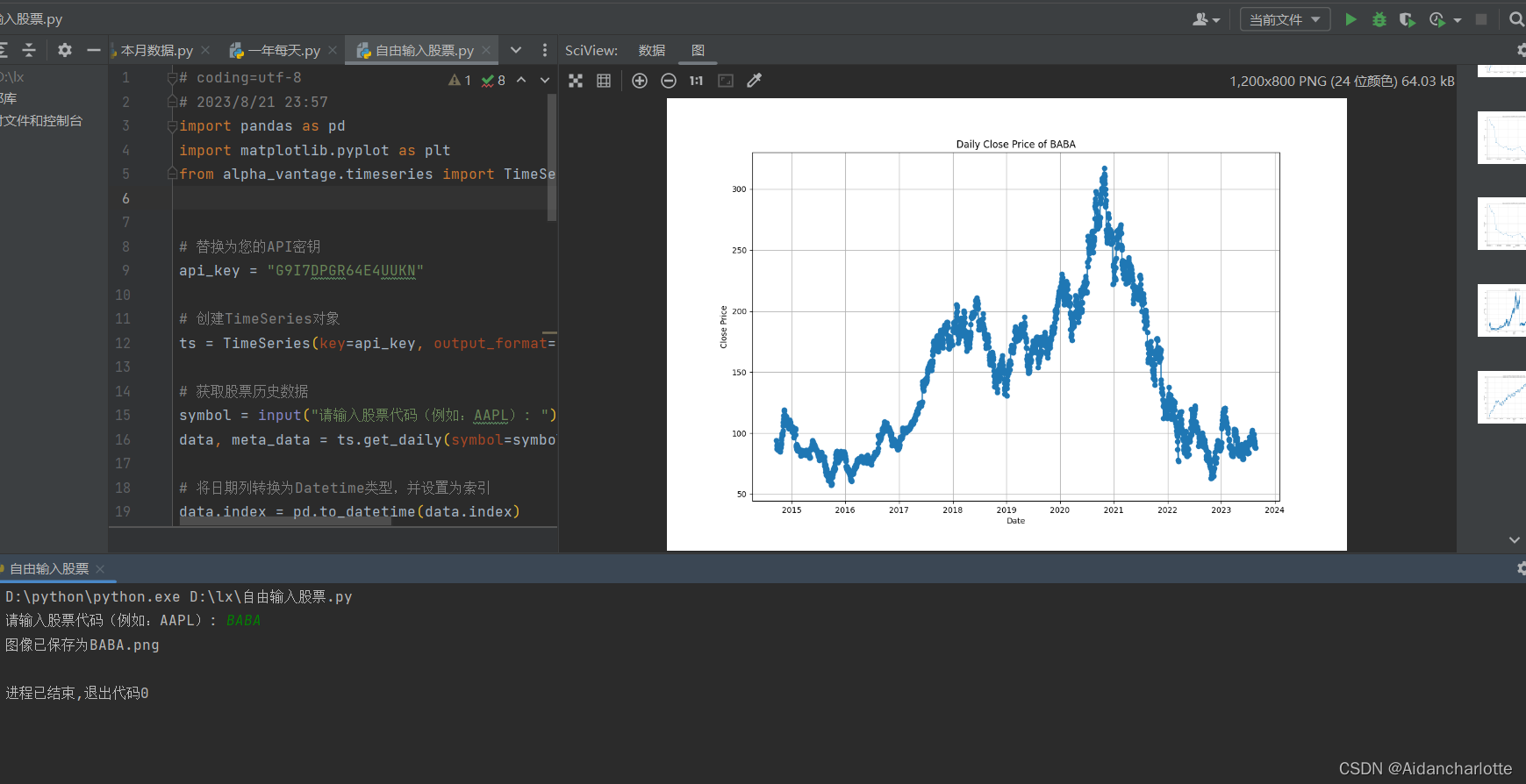Open search everywhere magnifier

tap(1516, 19)
